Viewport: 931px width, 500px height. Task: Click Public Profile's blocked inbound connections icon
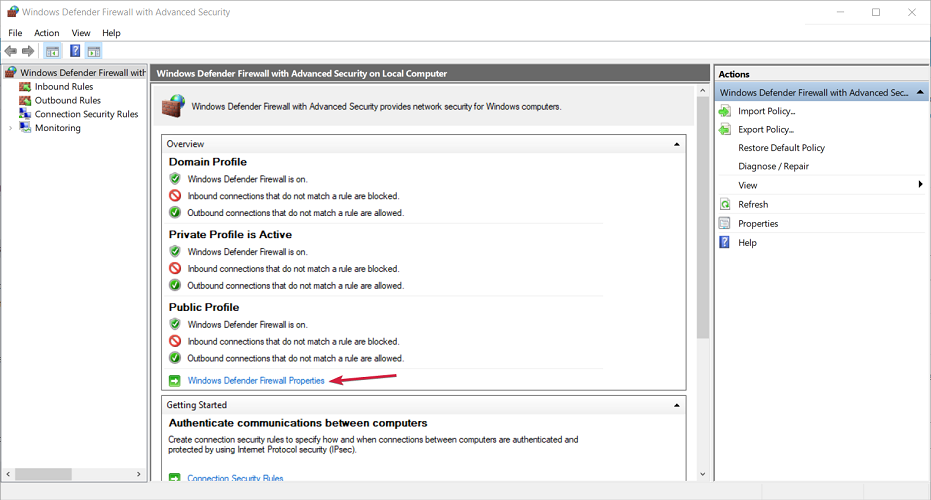[175, 341]
